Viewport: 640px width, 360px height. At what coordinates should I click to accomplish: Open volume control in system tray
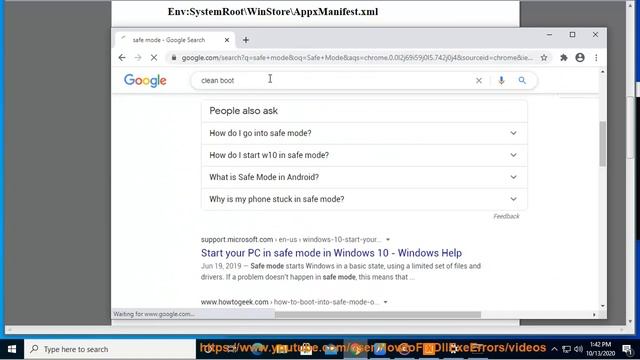click(578, 349)
